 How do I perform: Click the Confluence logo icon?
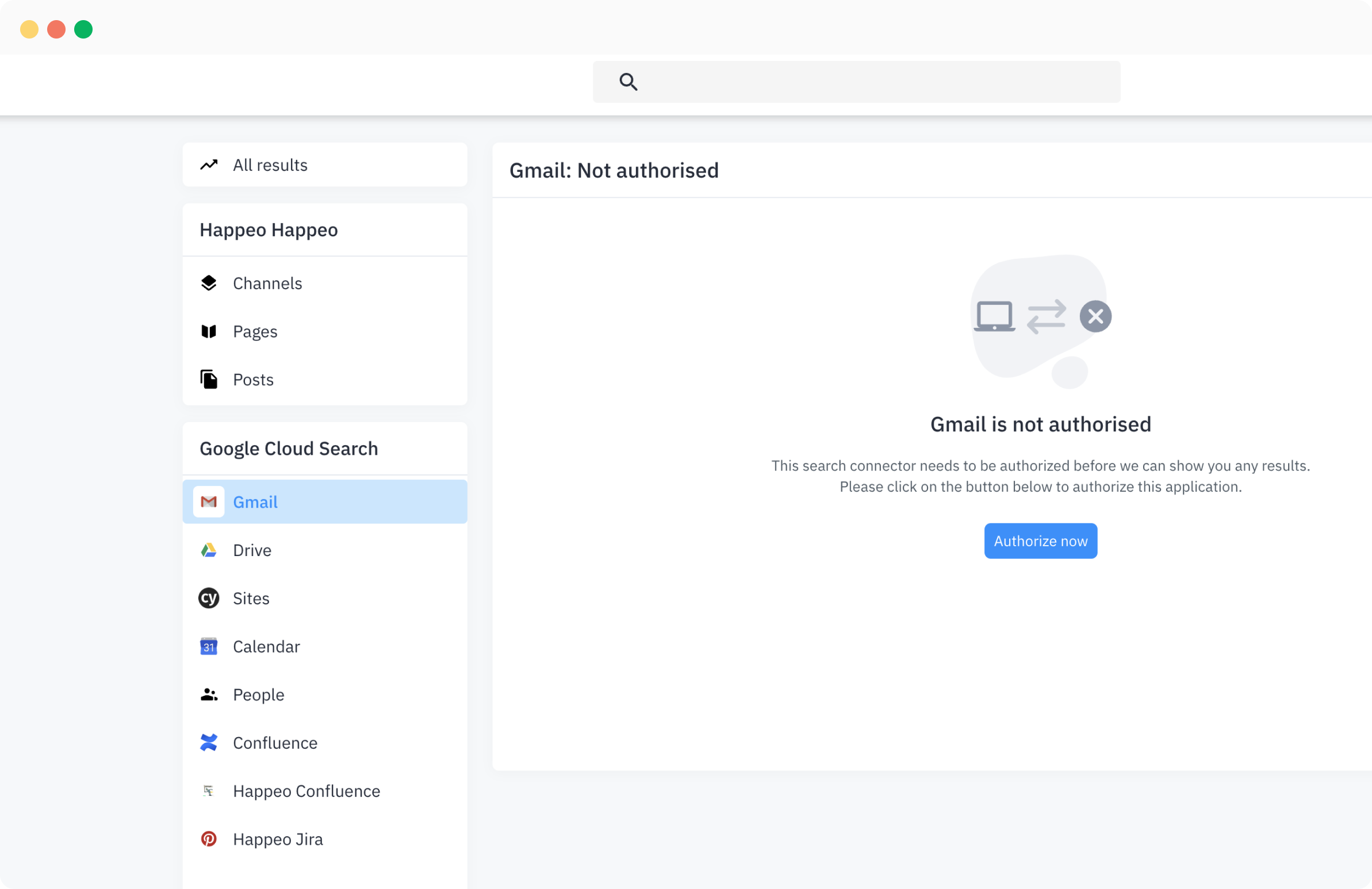tap(209, 742)
